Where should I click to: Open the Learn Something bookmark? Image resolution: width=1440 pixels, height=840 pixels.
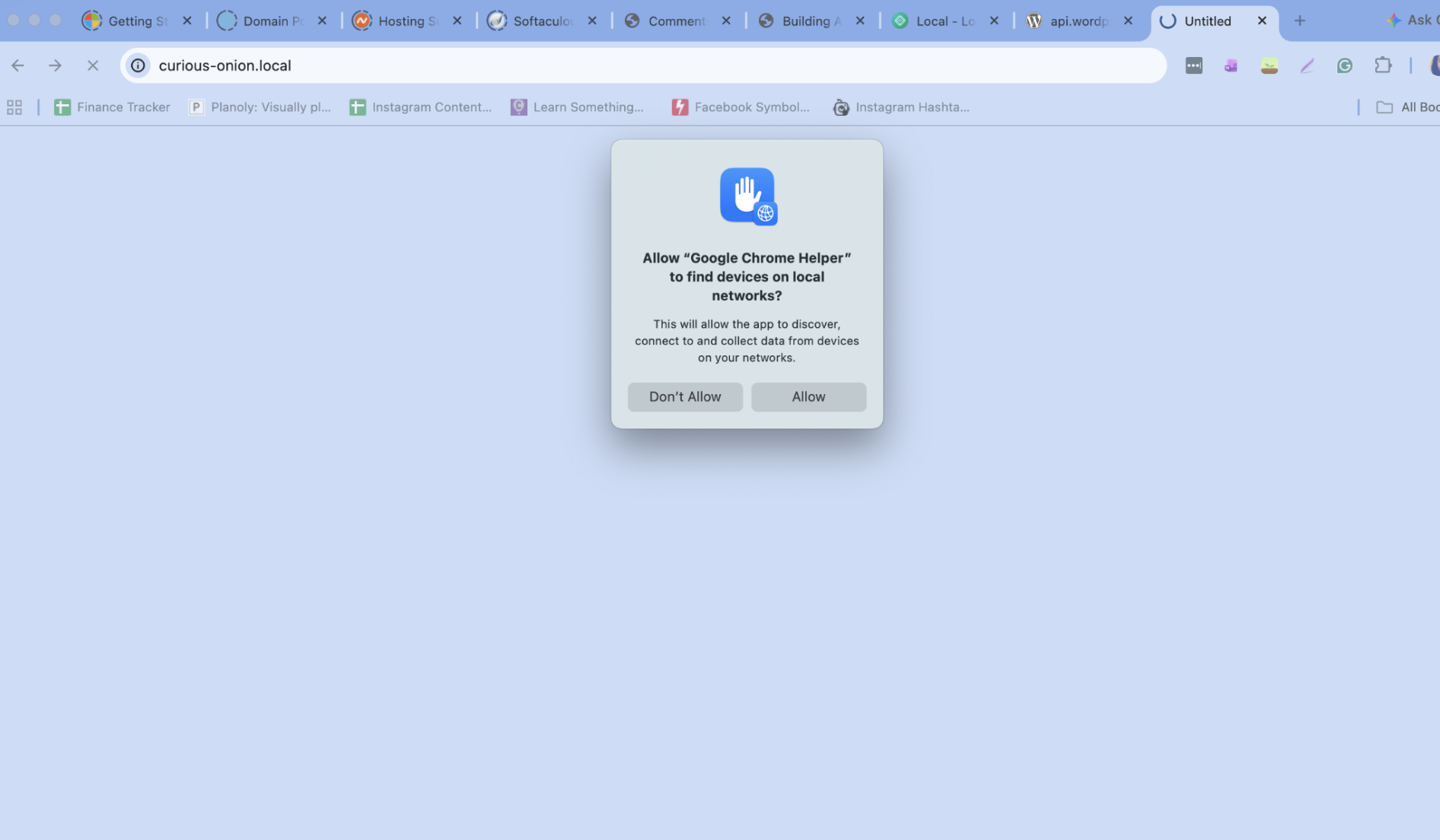click(578, 107)
